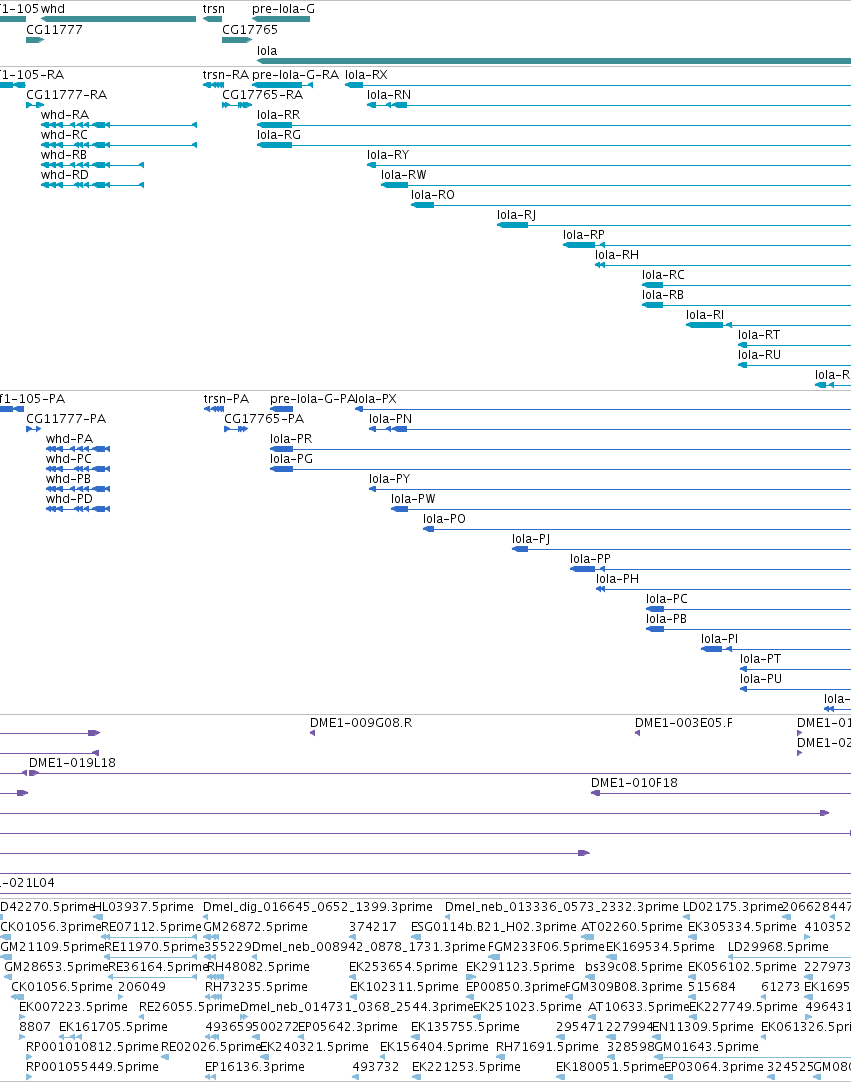Click lola-PC protein label
Image resolution: width=851 pixels, height=1082 pixels.
(x=667, y=599)
